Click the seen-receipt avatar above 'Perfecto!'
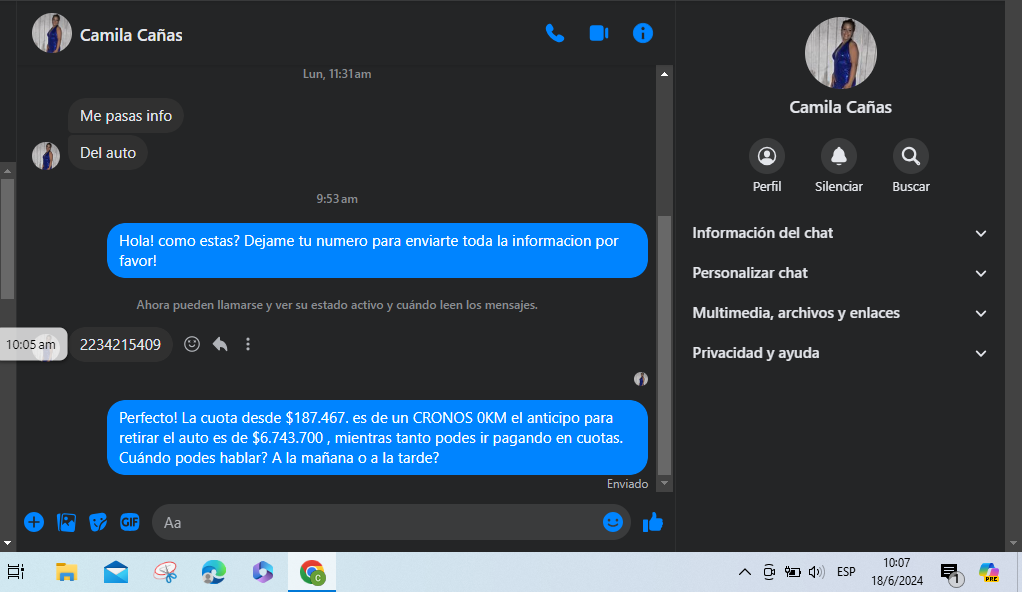1022x592 pixels. pos(641,379)
